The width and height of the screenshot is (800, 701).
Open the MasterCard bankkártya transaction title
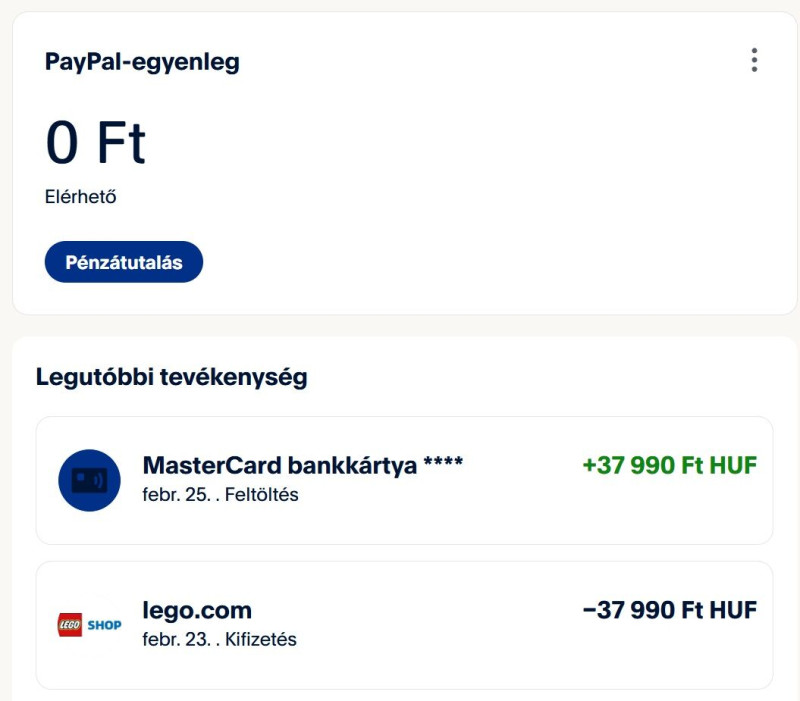tap(279, 465)
